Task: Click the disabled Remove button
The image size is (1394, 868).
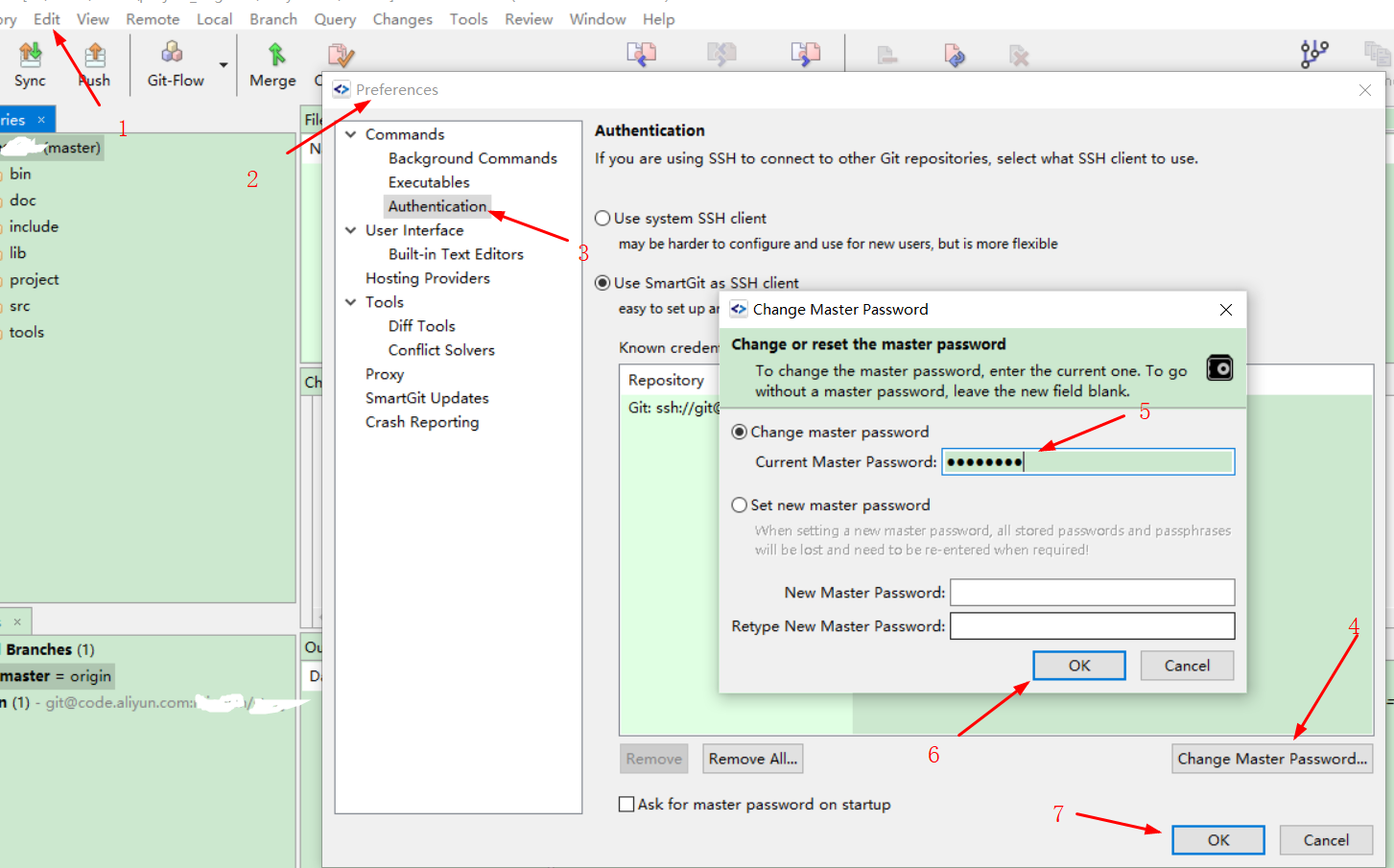Action: [654, 759]
